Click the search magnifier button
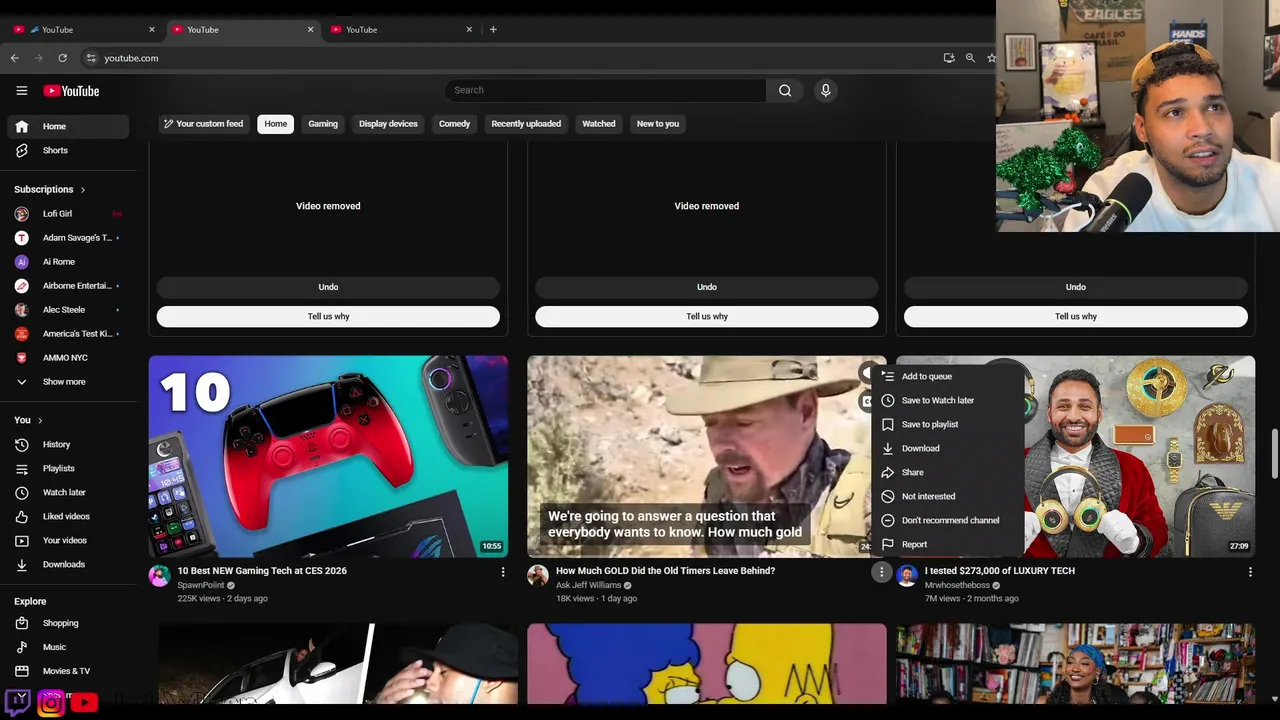Screen dimensions: 1280x720 [x=785, y=90]
